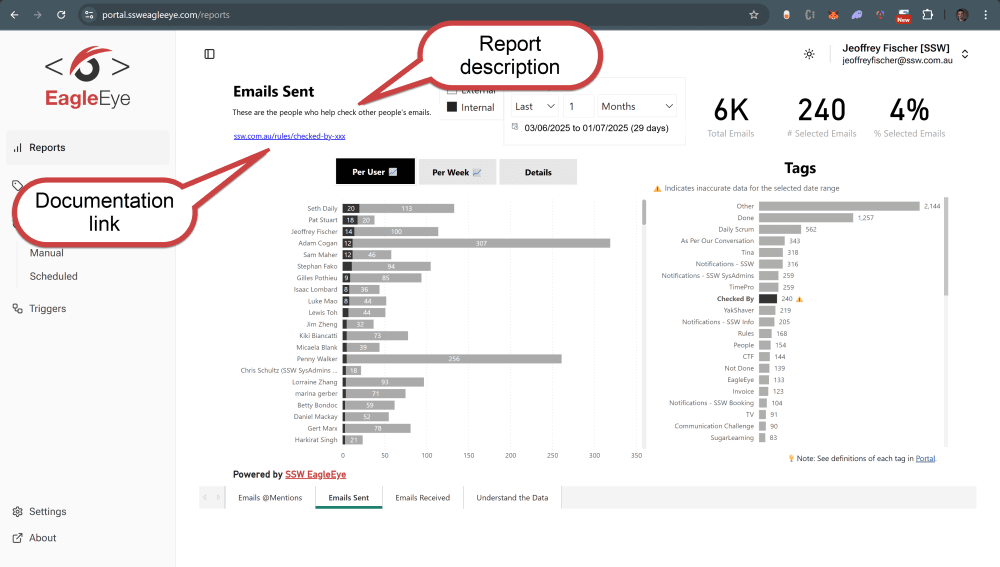Open the Last relative date dropdown
This screenshot has width=1000, height=567.
(535, 106)
